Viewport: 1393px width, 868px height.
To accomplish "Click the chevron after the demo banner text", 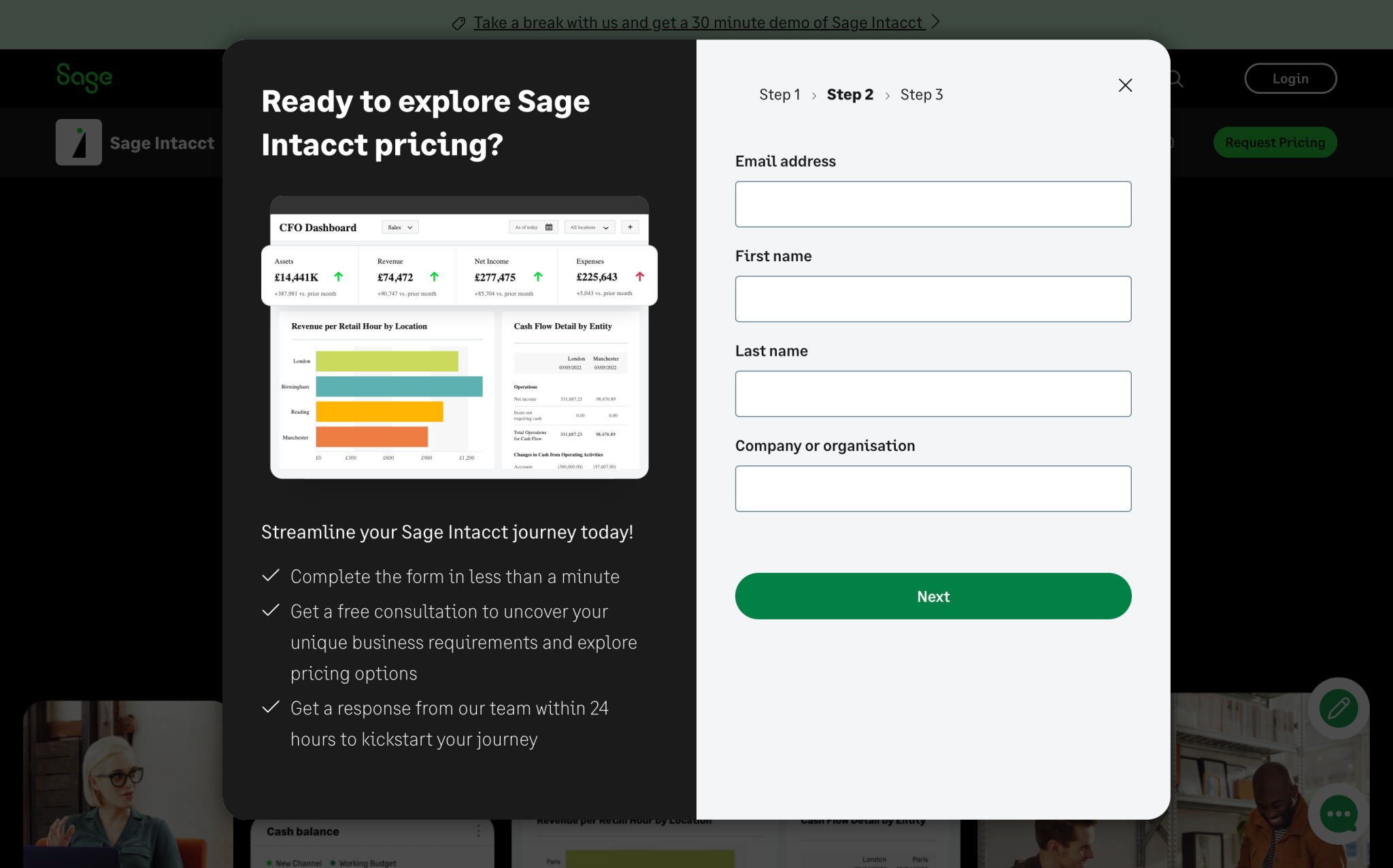I will [x=937, y=21].
